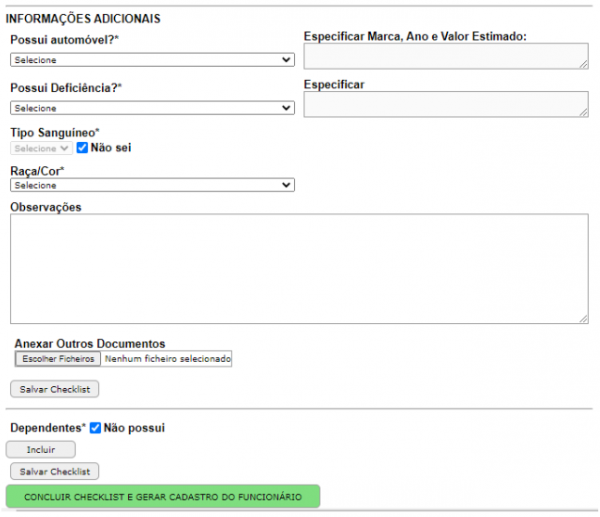
Task: Expand the Possui Deficiência dropdown
Action: tap(152, 108)
